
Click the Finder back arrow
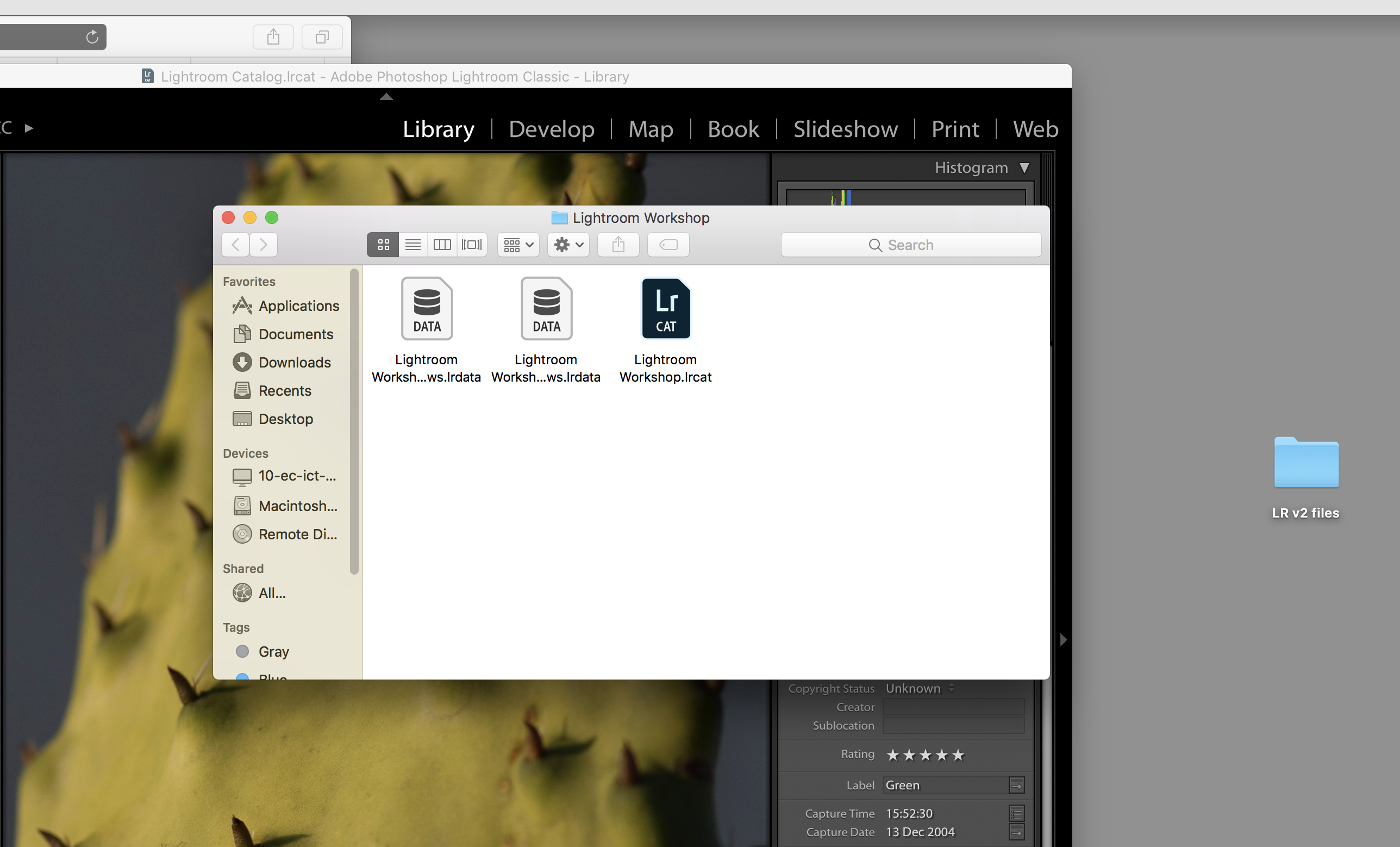point(235,245)
